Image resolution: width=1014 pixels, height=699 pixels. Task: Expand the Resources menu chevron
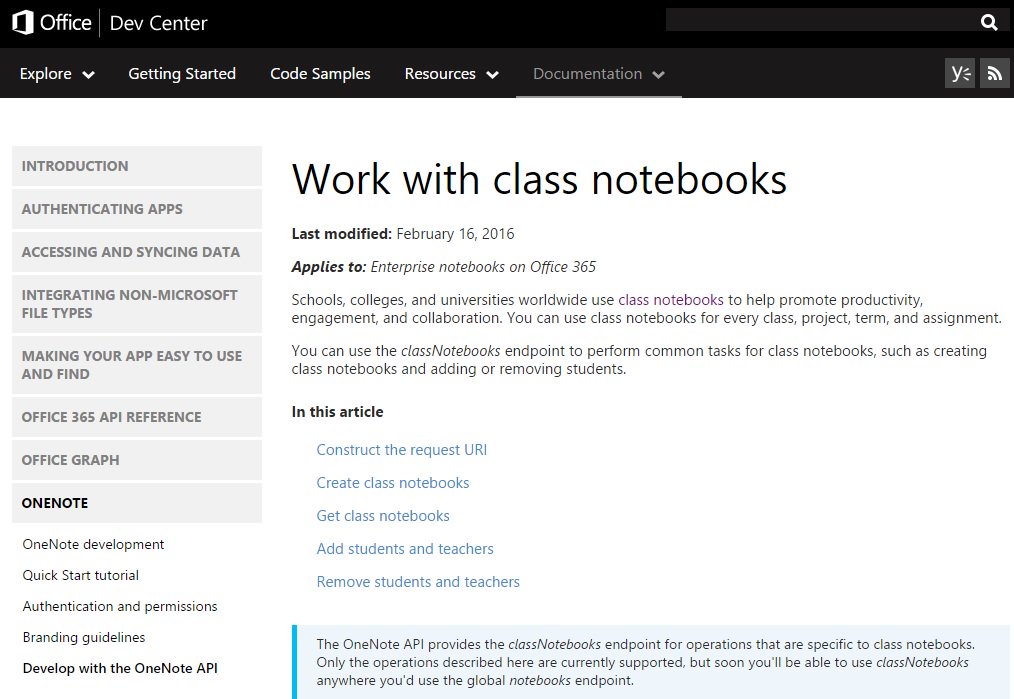(492, 75)
